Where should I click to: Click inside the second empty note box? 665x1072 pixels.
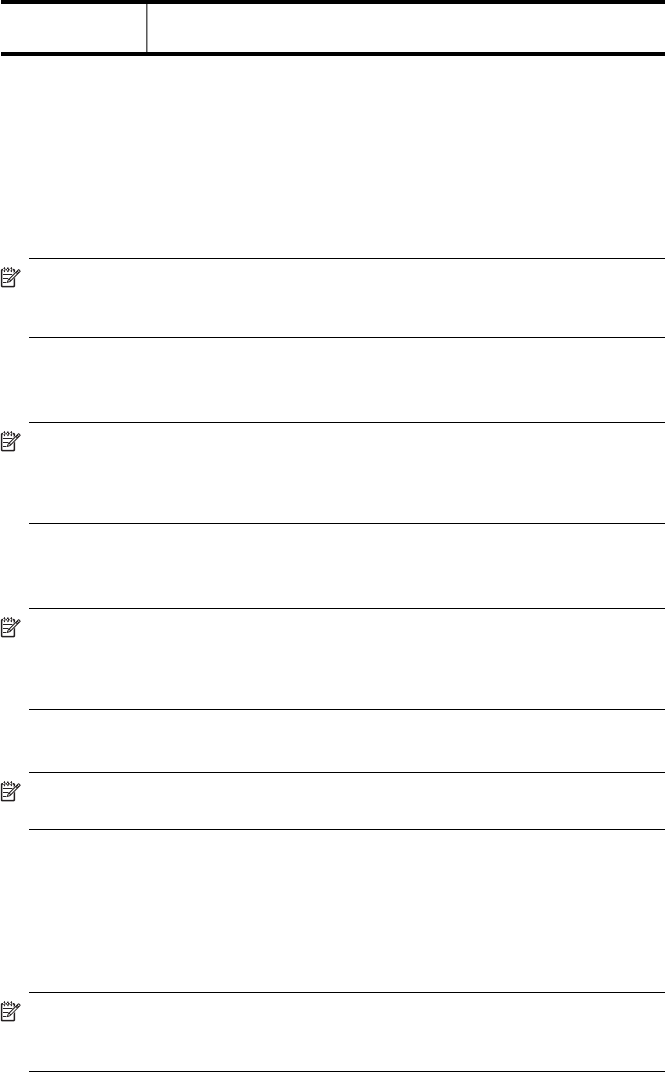click(x=347, y=472)
